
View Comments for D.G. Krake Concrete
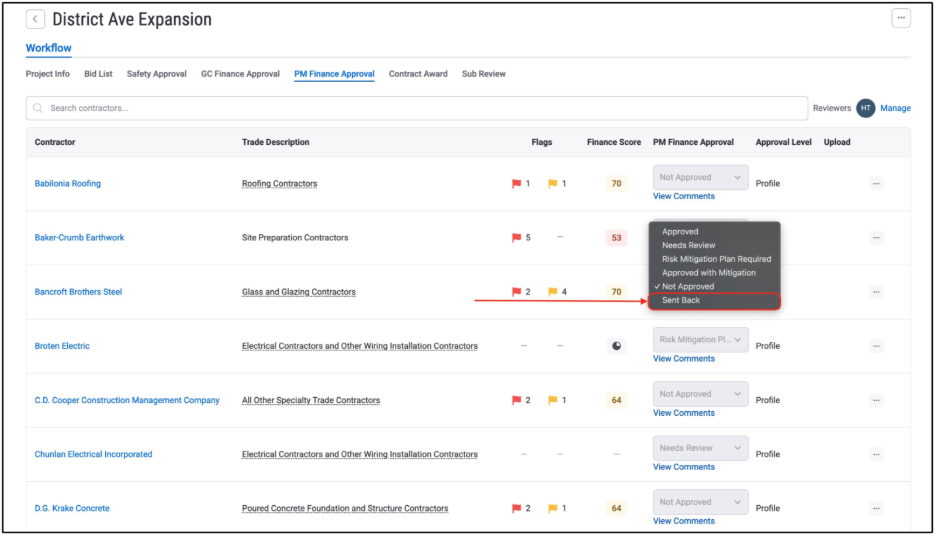point(683,521)
